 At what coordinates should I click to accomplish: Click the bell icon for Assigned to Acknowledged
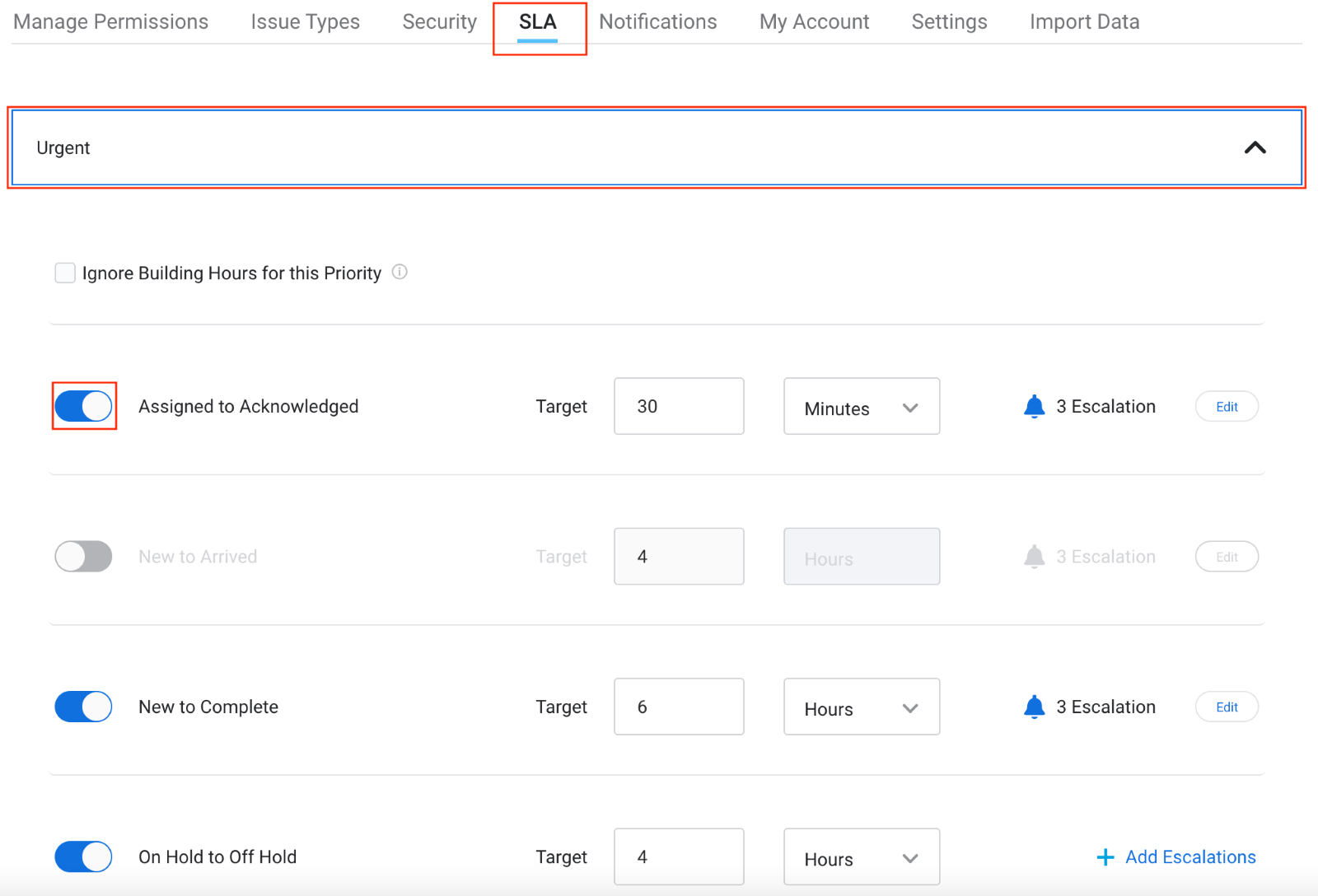click(1034, 406)
